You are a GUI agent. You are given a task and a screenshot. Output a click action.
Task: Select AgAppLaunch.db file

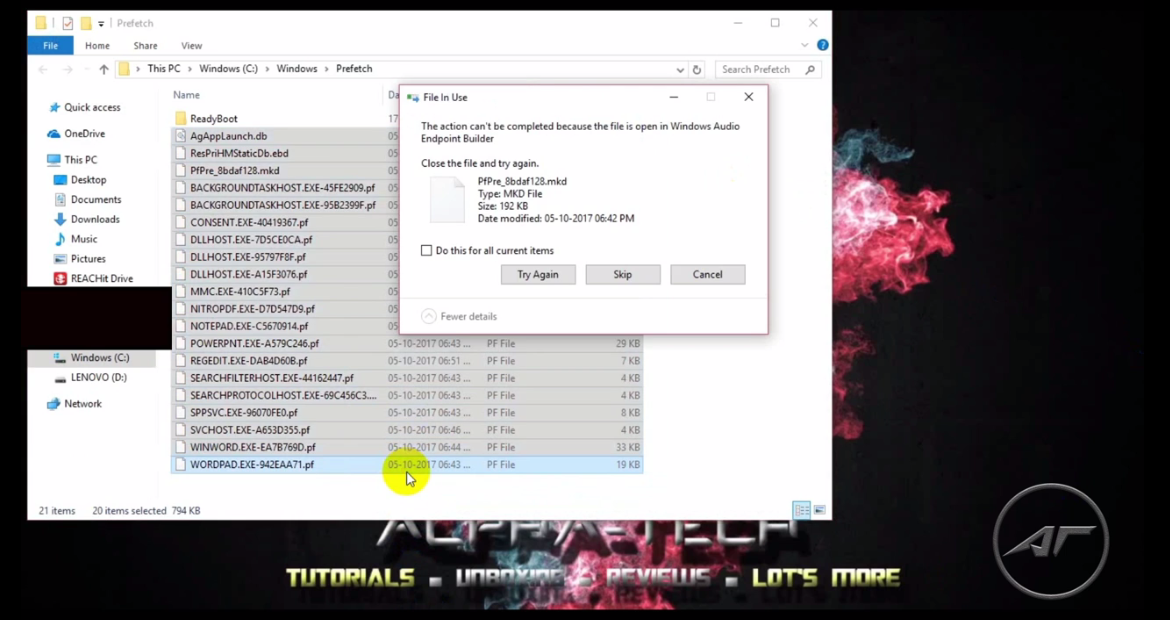point(228,136)
